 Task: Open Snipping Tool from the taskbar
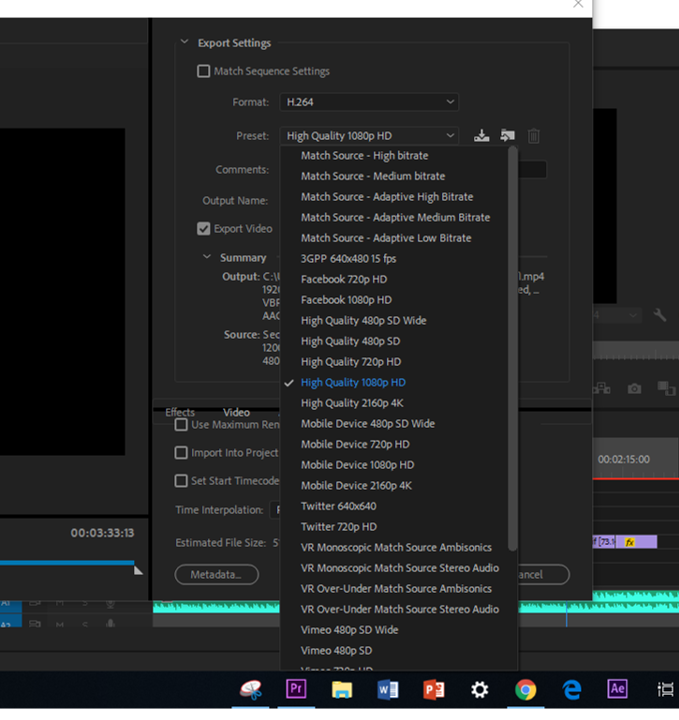(x=251, y=689)
